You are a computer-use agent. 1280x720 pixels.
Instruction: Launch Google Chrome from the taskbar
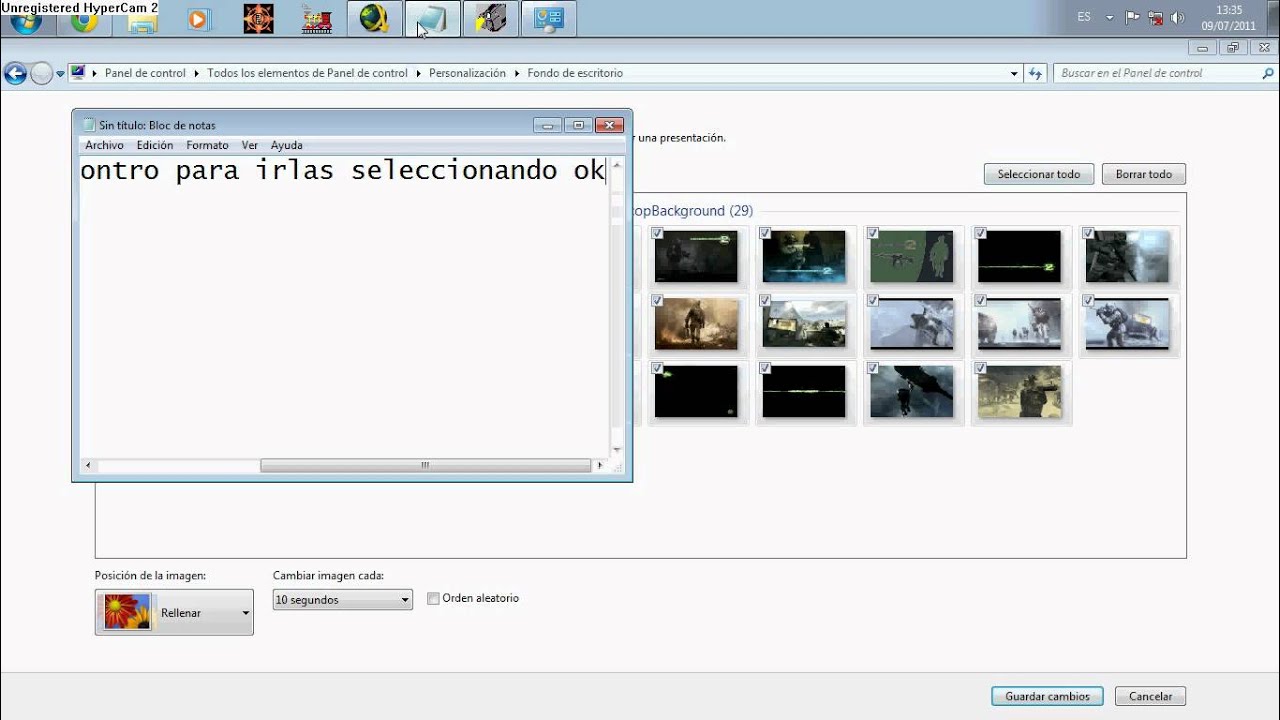tap(84, 20)
